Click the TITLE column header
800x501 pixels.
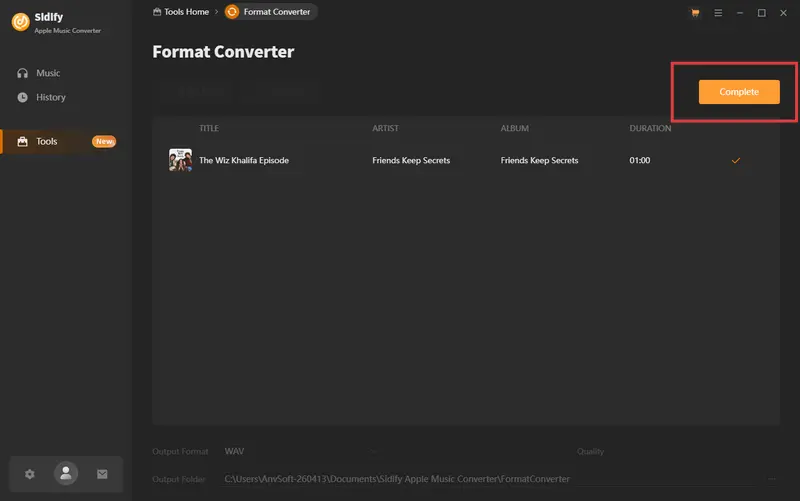pos(209,128)
